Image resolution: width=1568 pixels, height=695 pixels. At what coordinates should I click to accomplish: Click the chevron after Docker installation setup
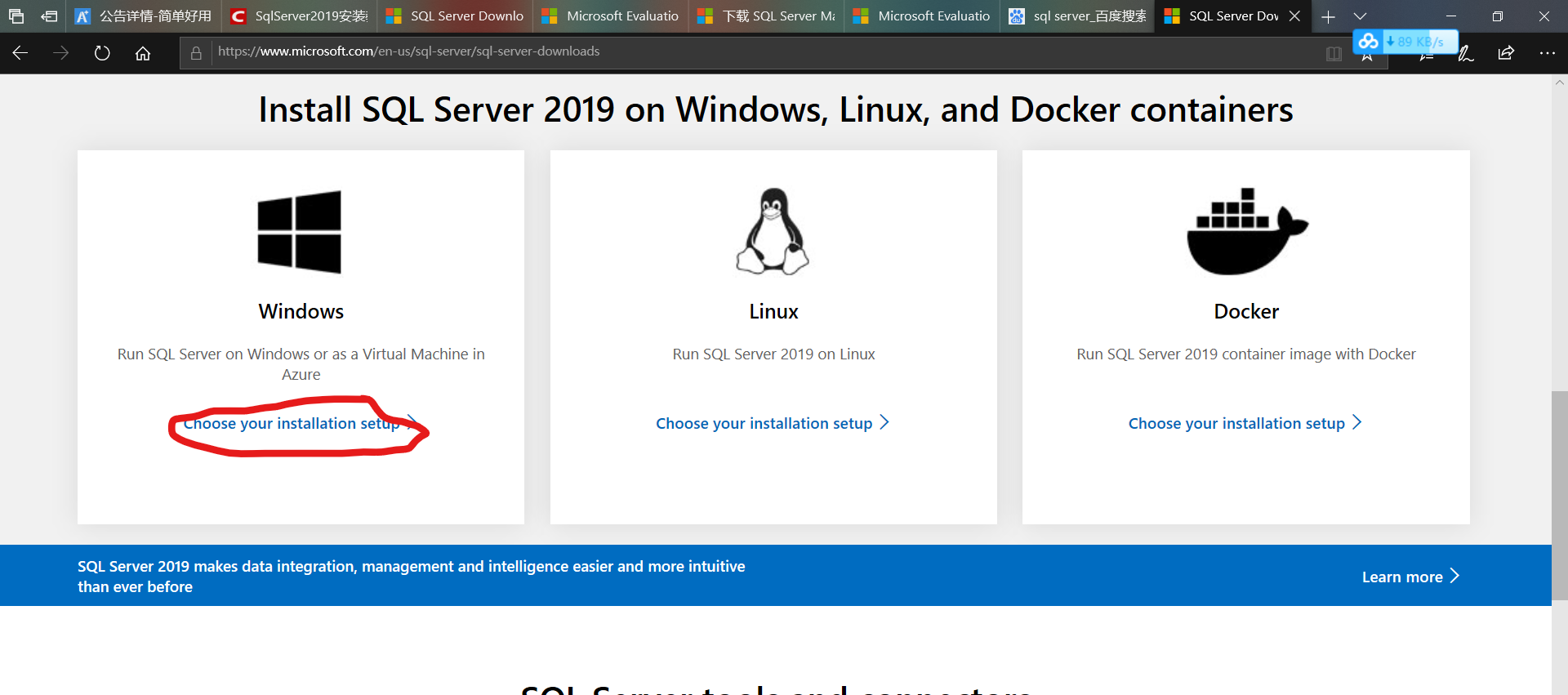1357,422
